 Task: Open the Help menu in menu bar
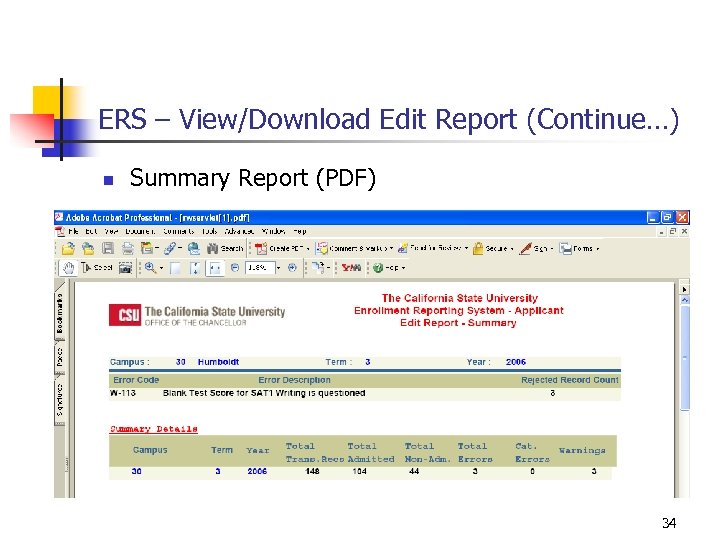tap(300, 231)
